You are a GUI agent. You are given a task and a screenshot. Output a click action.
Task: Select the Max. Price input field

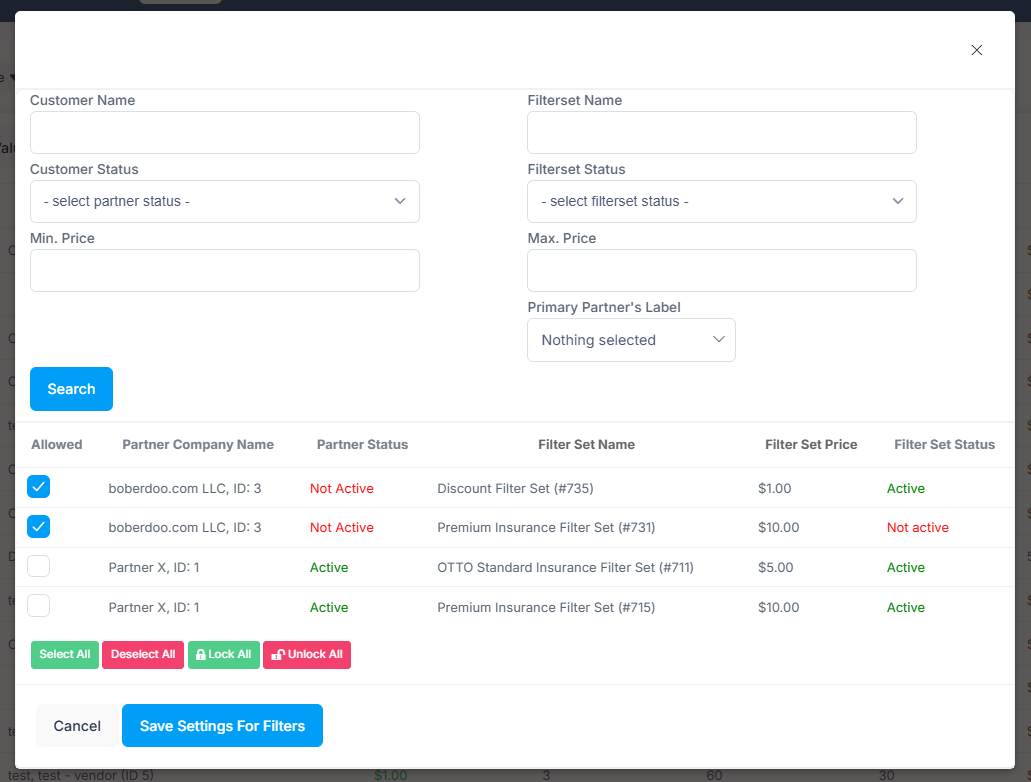click(721, 270)
